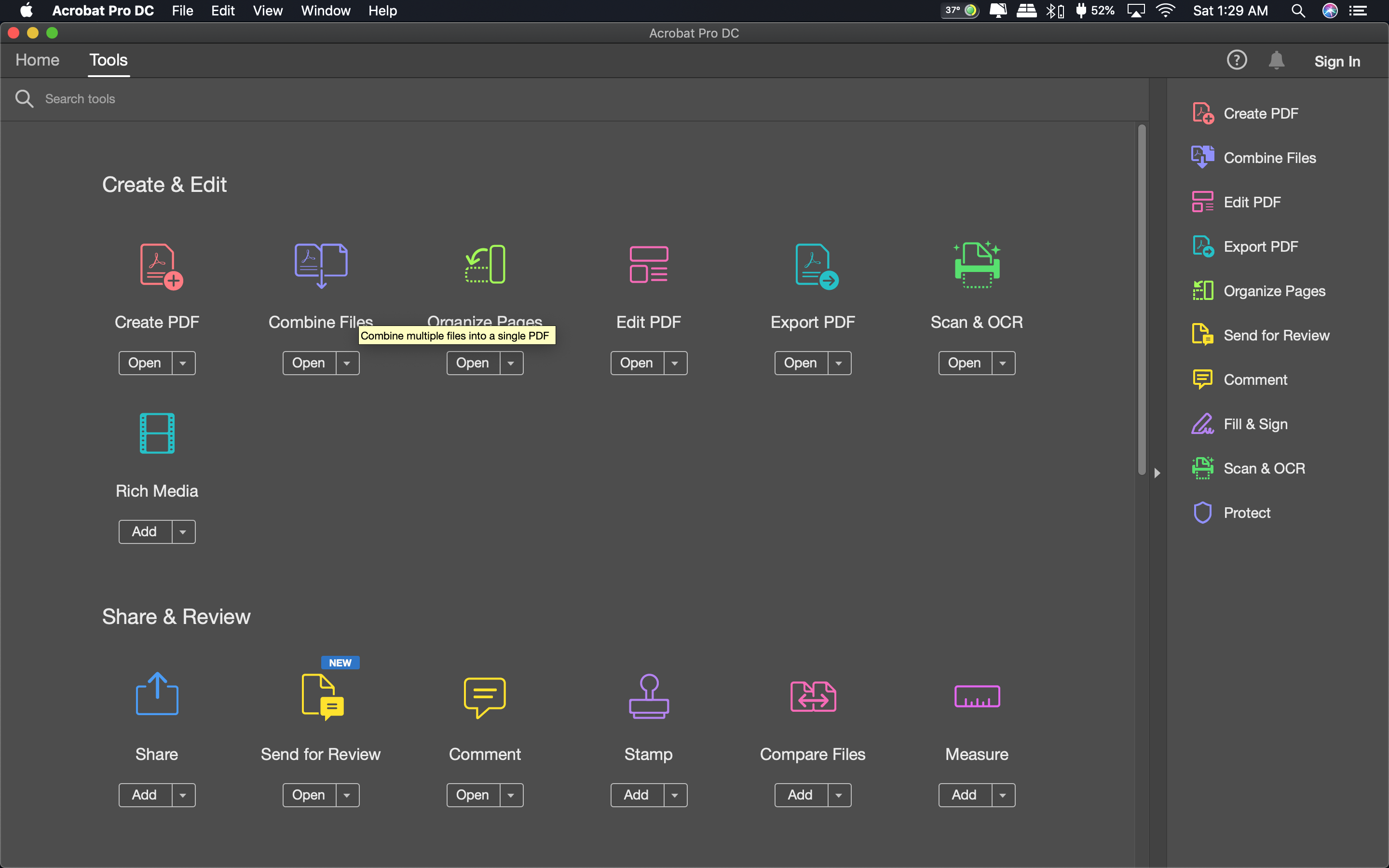Open Comment from the right sidebar
The width and height of the screenshot is (1389, 868).
[1240, 380]
